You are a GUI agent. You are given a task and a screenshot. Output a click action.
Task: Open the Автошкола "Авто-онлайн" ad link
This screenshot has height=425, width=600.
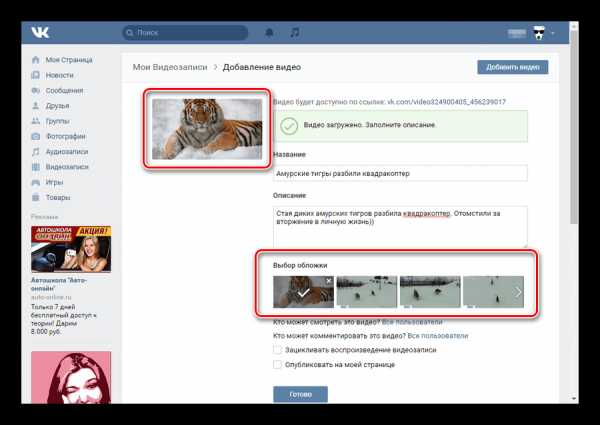(x=59, y=284)
